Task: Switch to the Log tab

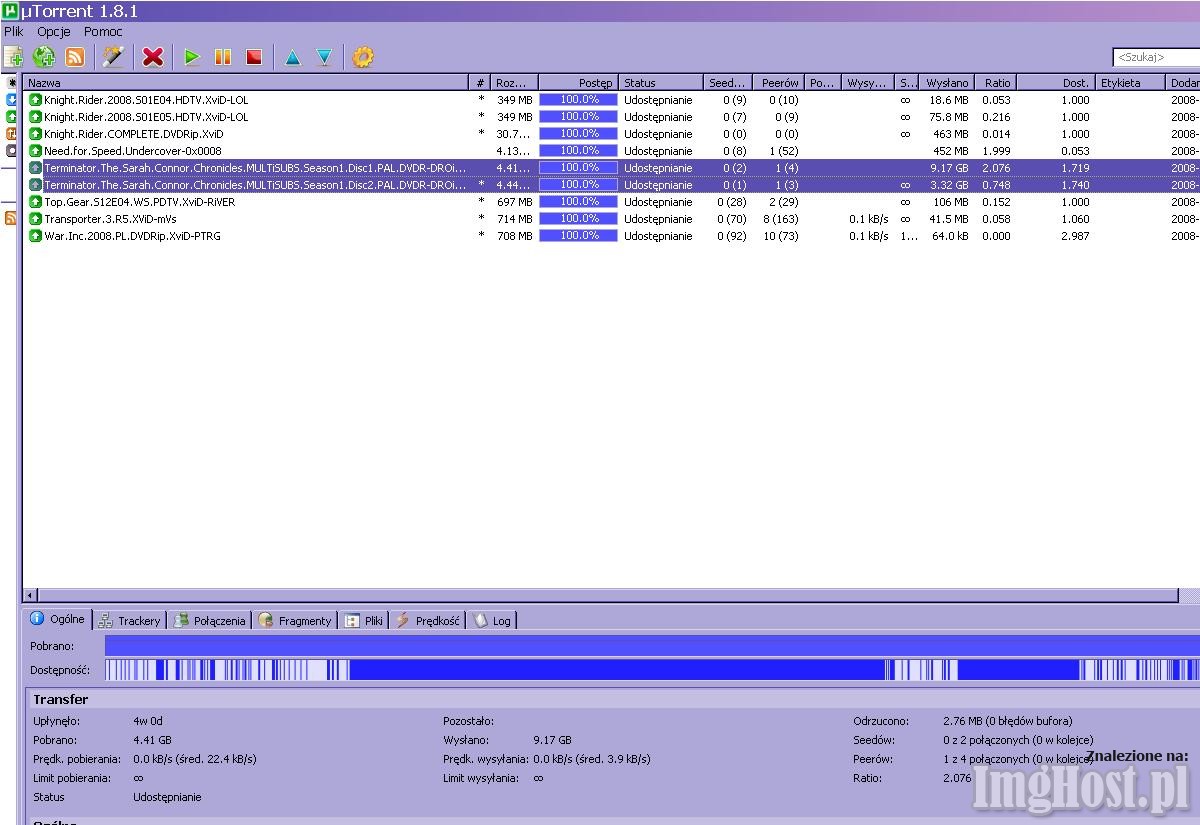Action: point(492,621)
